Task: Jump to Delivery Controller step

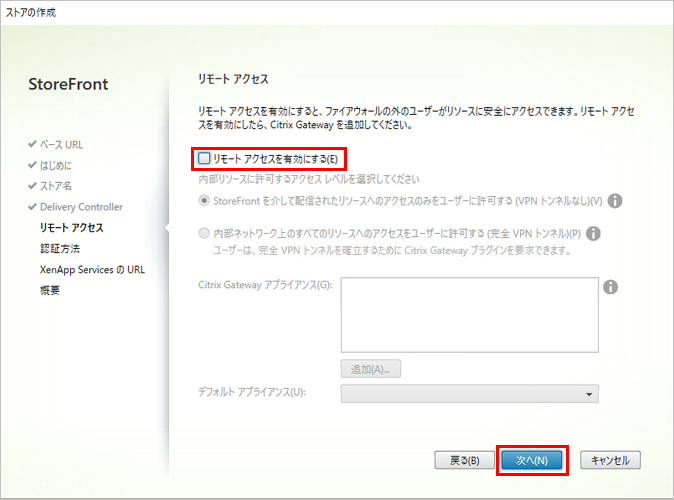Action: tap(81, 207)
